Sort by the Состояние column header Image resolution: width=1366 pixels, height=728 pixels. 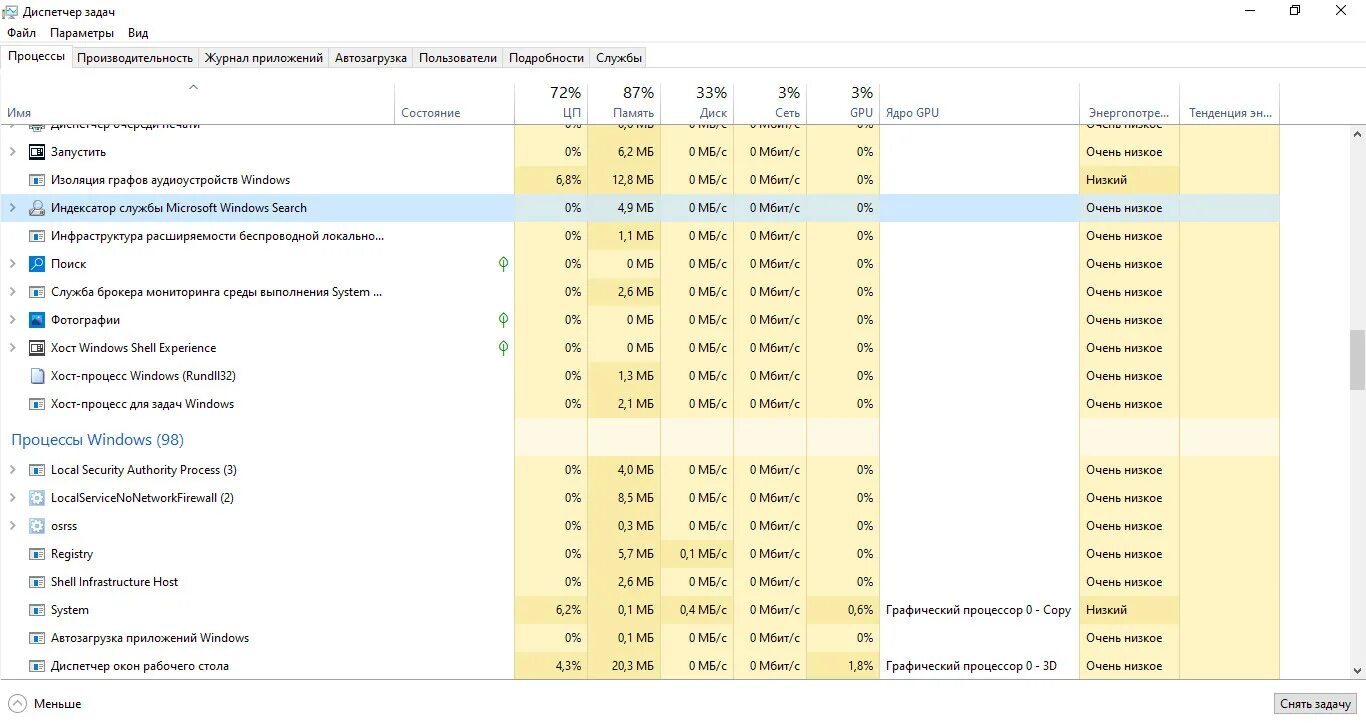[455, 102]
